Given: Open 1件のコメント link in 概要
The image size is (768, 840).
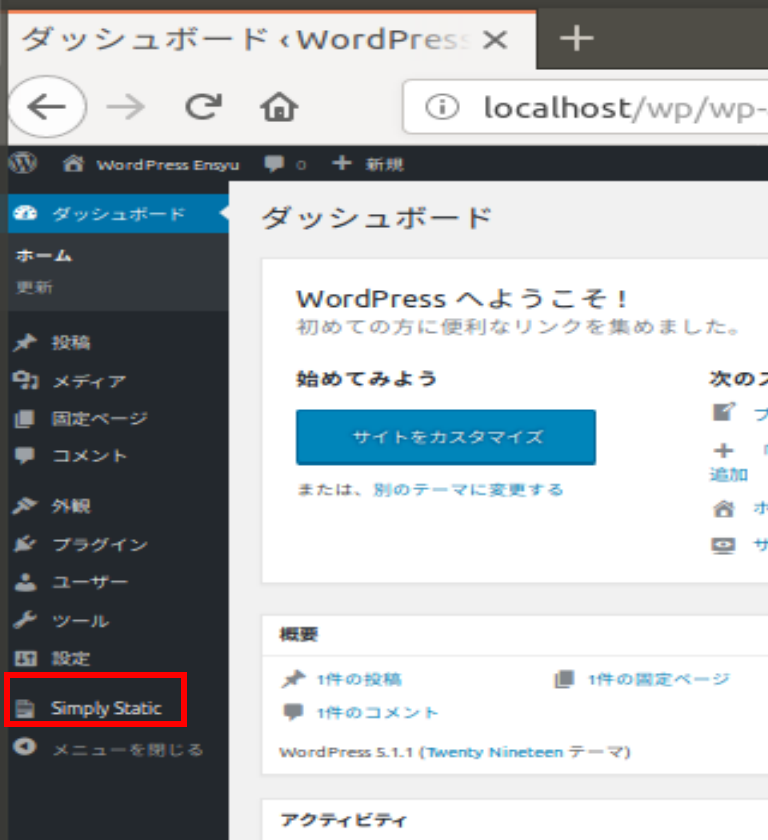Looking at the screenshot, I should (377, 712).
